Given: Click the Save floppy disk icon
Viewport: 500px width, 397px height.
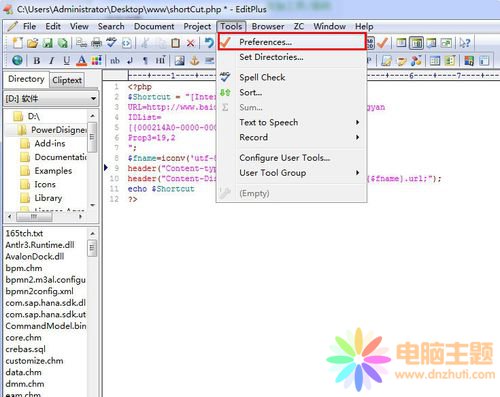Looking at the screenshot, I should point(48,43).
